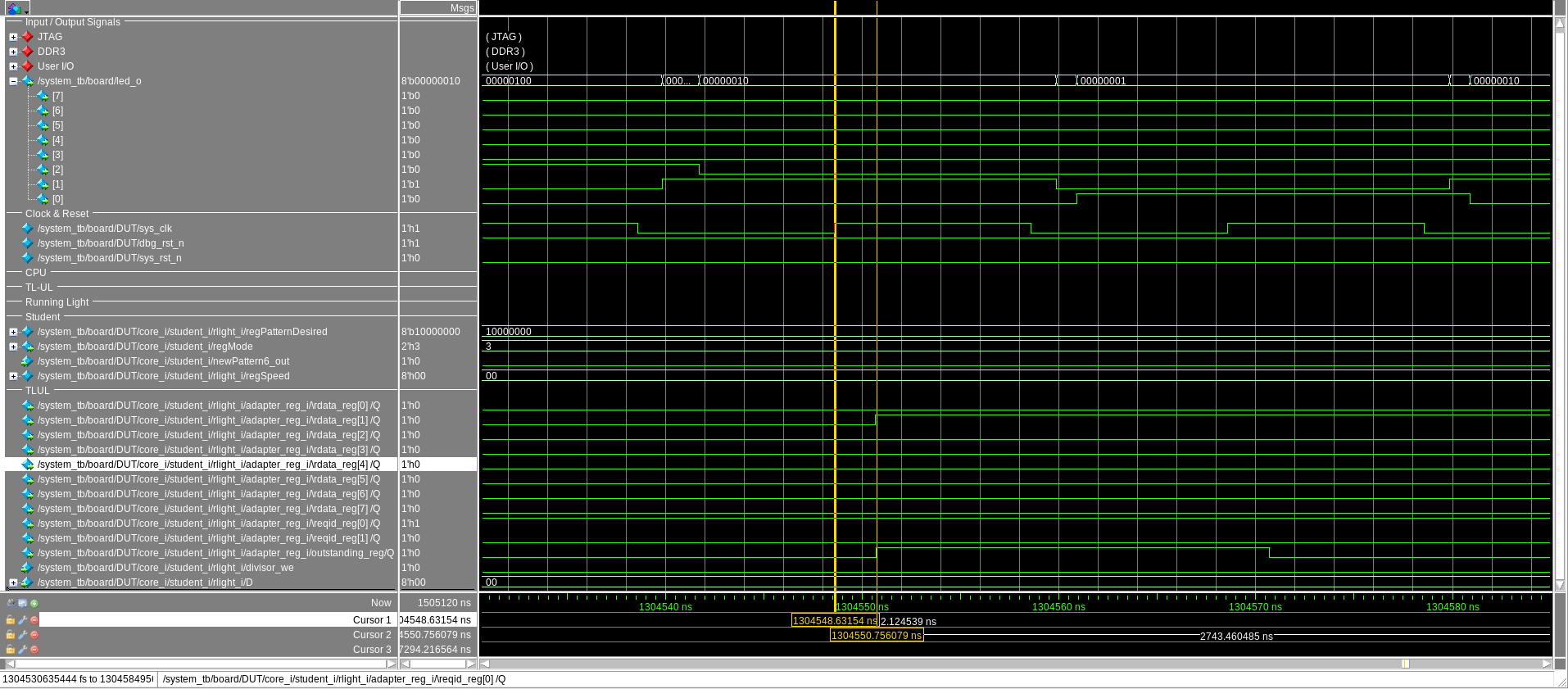This screenshot has width=1568, height=689.
Task: Click the wrench icon for Cursor 3
Action: (23, 650)
